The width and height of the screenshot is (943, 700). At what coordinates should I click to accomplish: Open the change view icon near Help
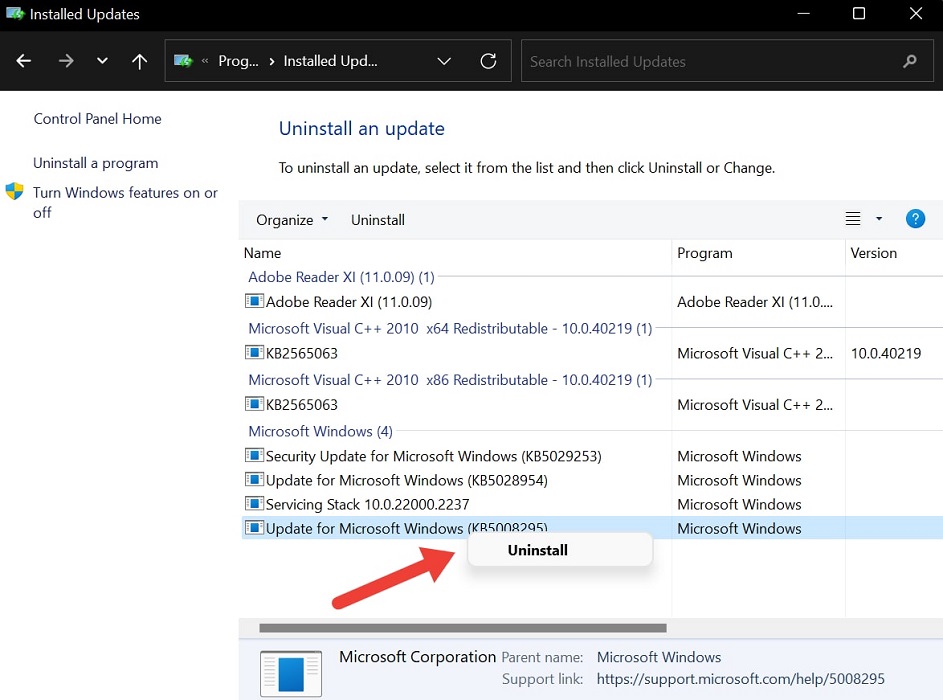coord(852,218)
